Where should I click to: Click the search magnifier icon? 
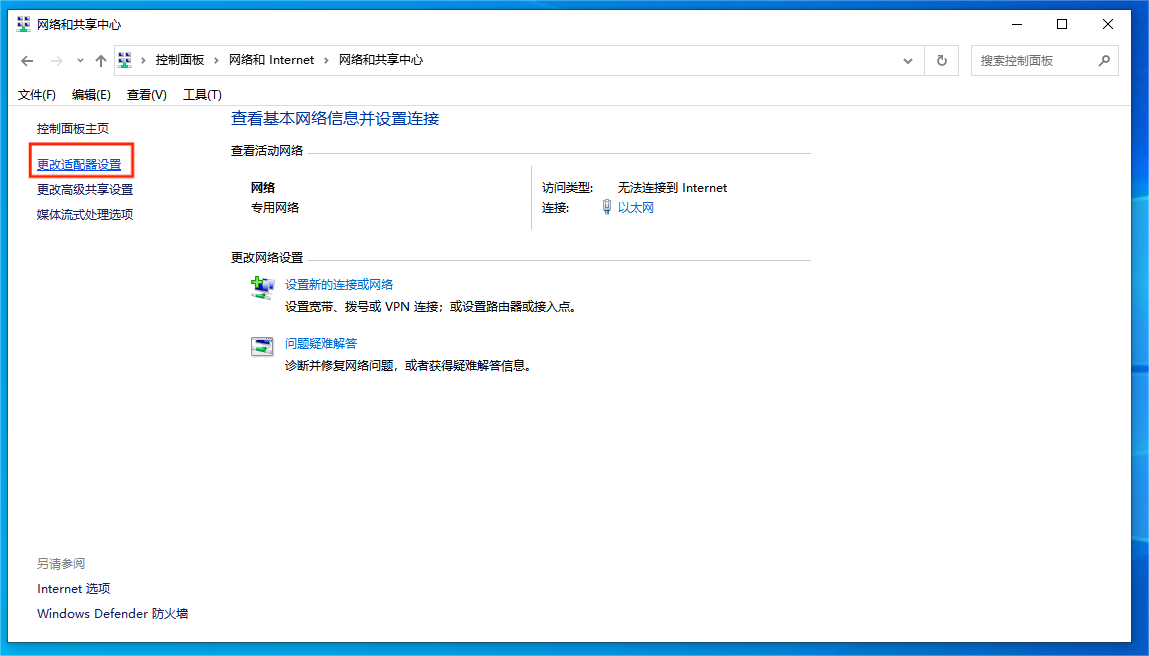pyautogui.click(x=1104, y=61)
